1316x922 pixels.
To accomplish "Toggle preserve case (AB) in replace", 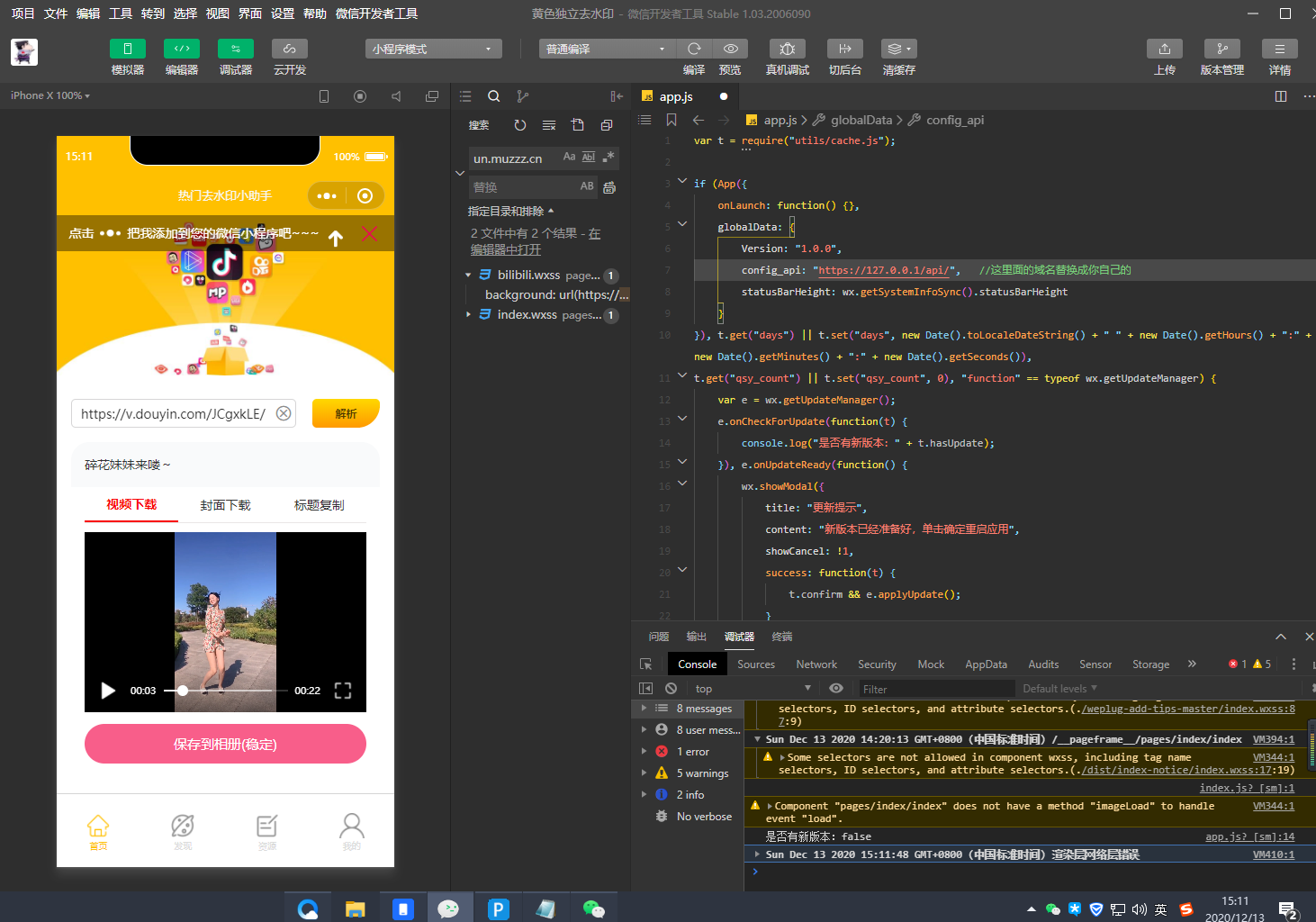I will 587,186.
